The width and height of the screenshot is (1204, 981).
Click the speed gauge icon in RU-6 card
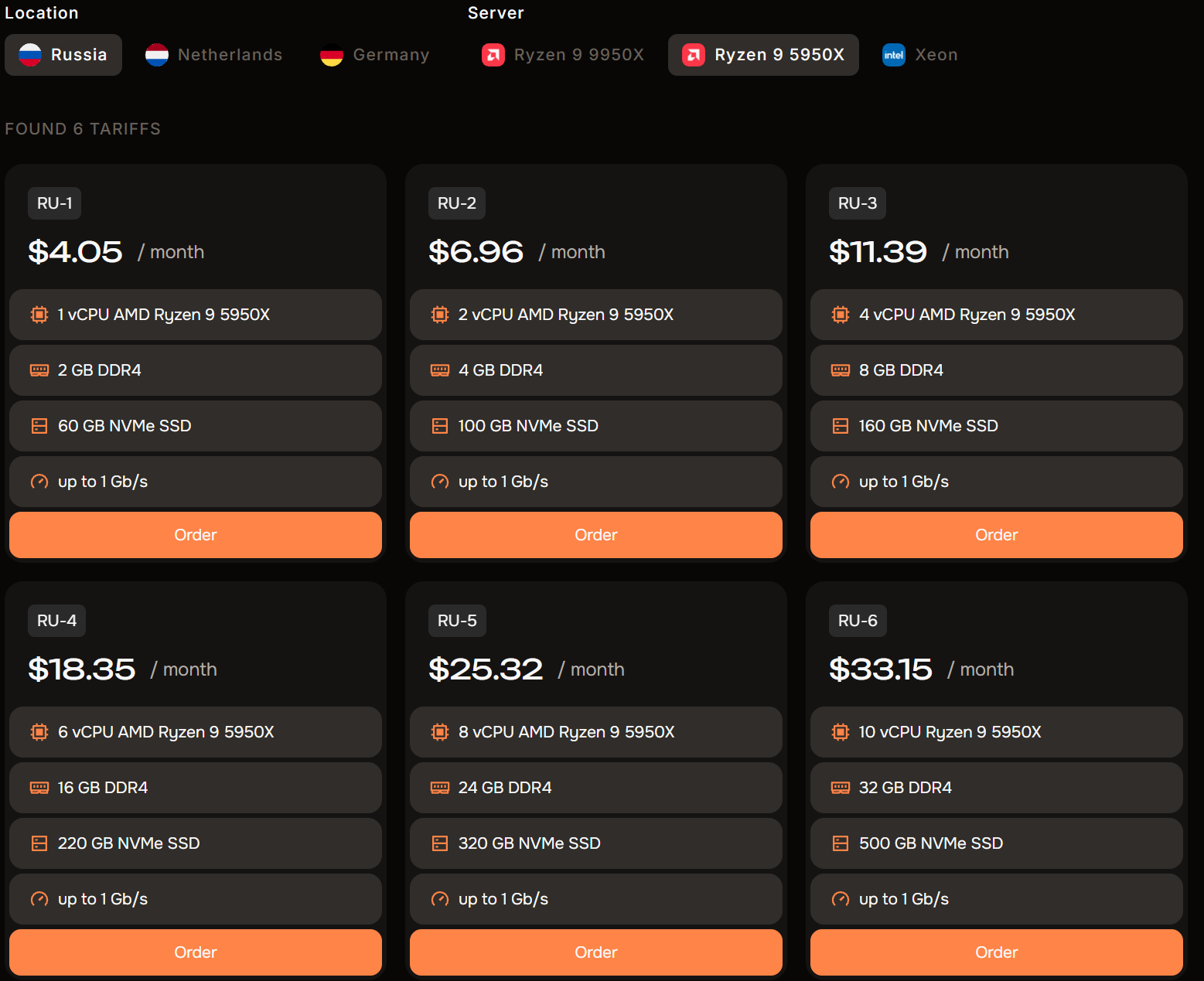click(841, 899)
